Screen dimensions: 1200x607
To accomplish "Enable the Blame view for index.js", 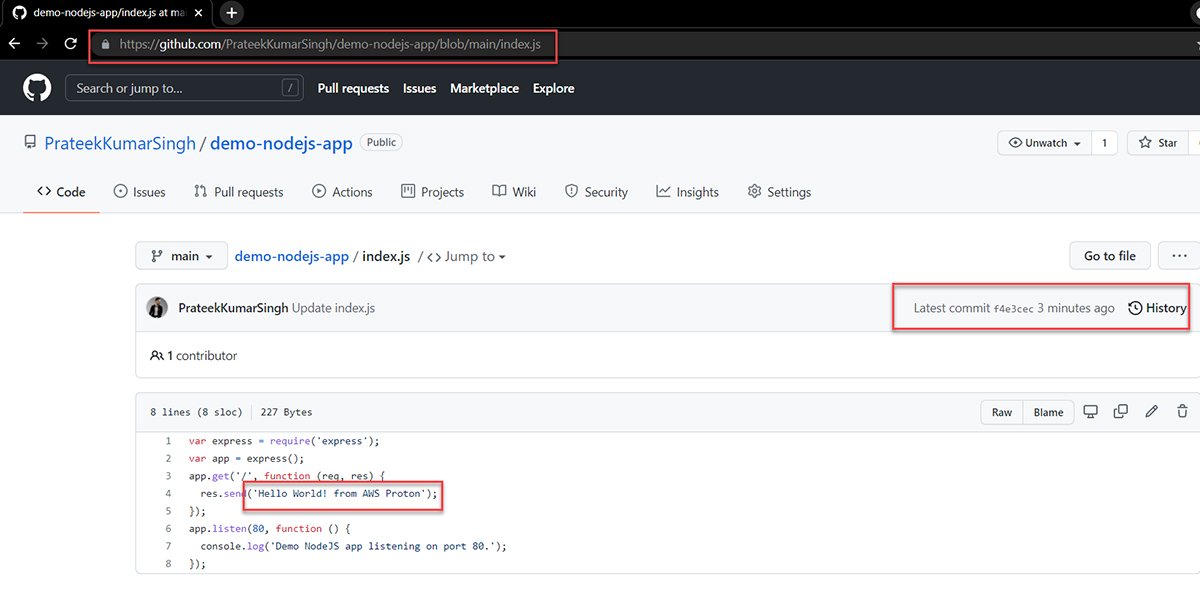I will 1048,412.
